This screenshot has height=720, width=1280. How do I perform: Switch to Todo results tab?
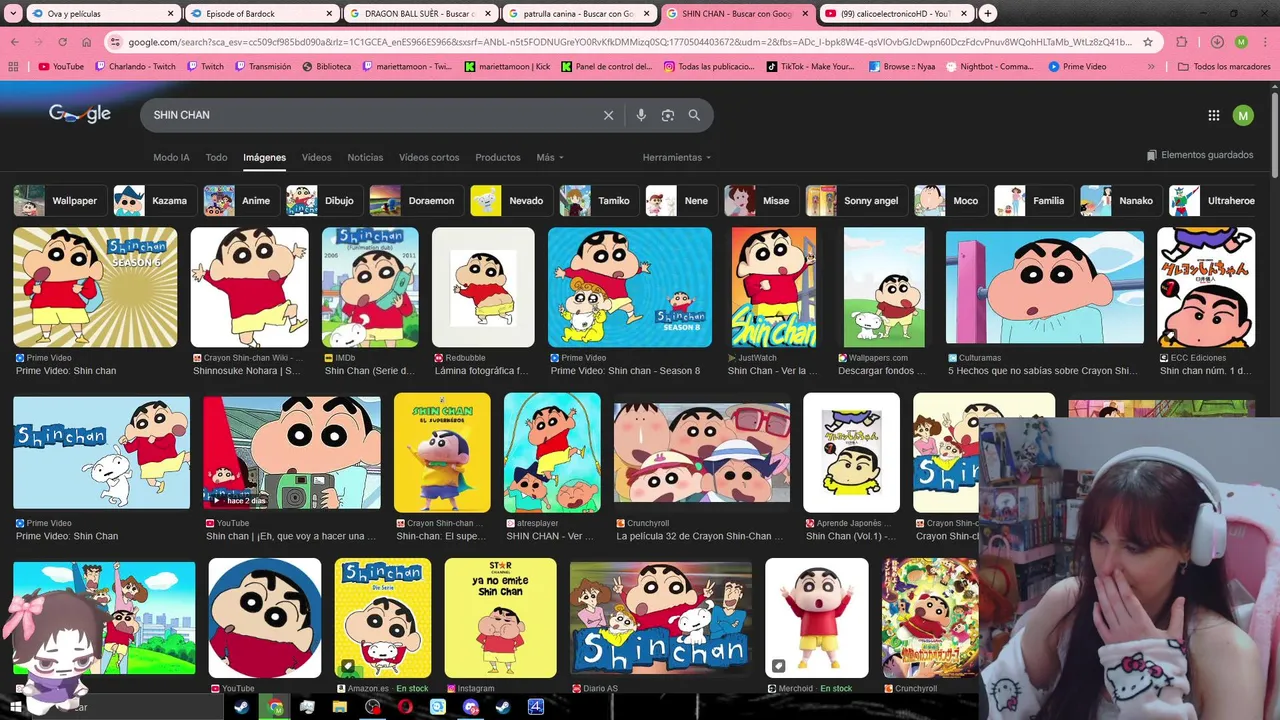click(x=217, y=157)
